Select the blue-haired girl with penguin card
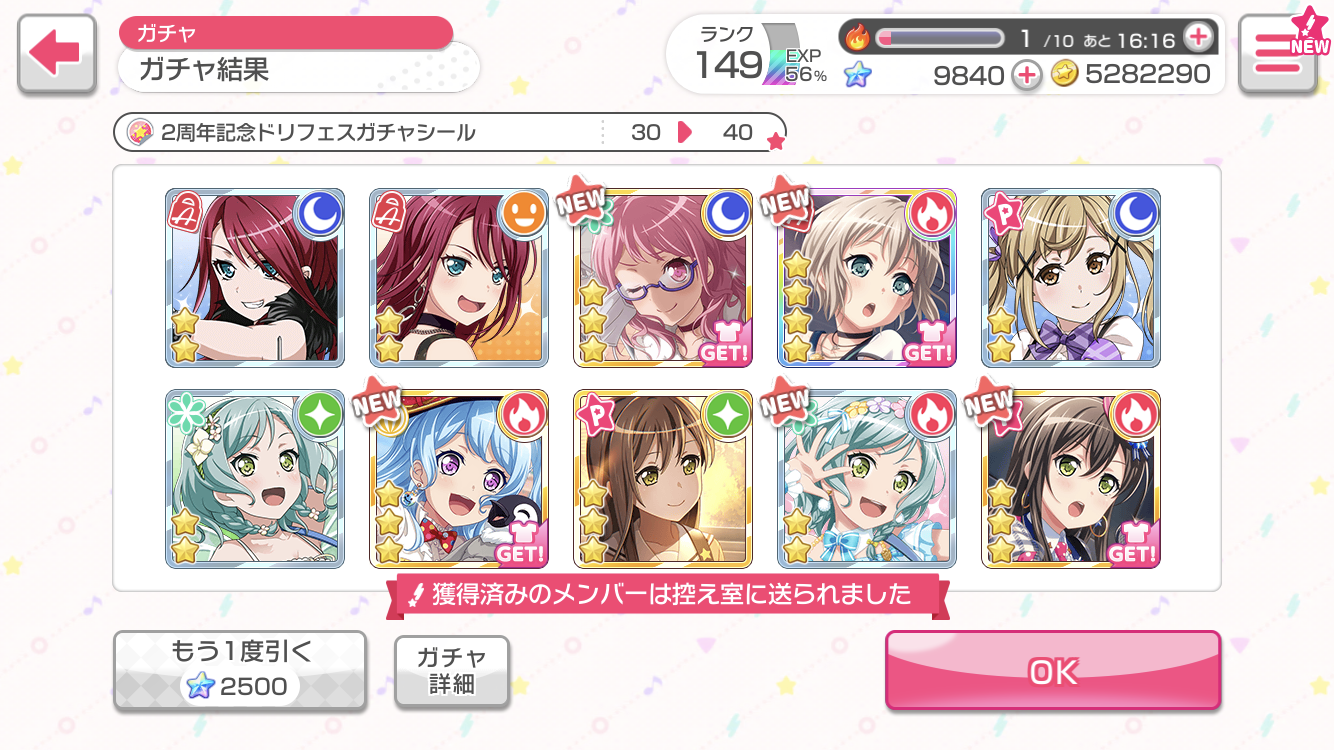This screenshot has height=750, width=1334. (459, 479)
